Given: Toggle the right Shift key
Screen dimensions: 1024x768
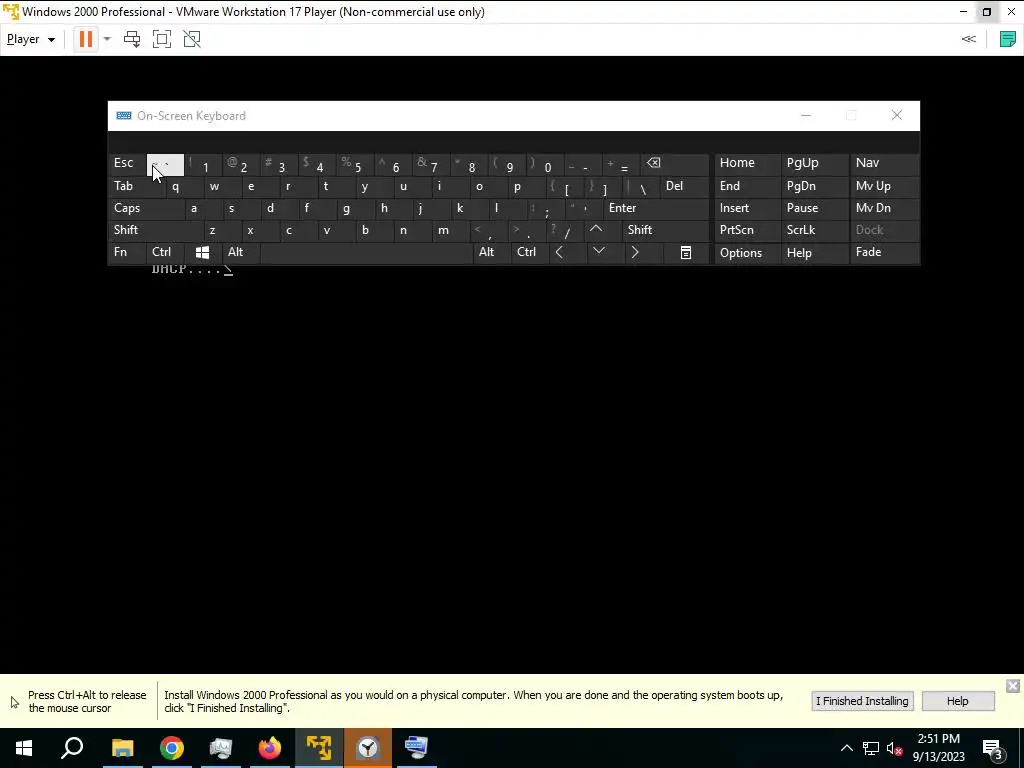Looking at the screenshot, I should (x=665, y=230).
